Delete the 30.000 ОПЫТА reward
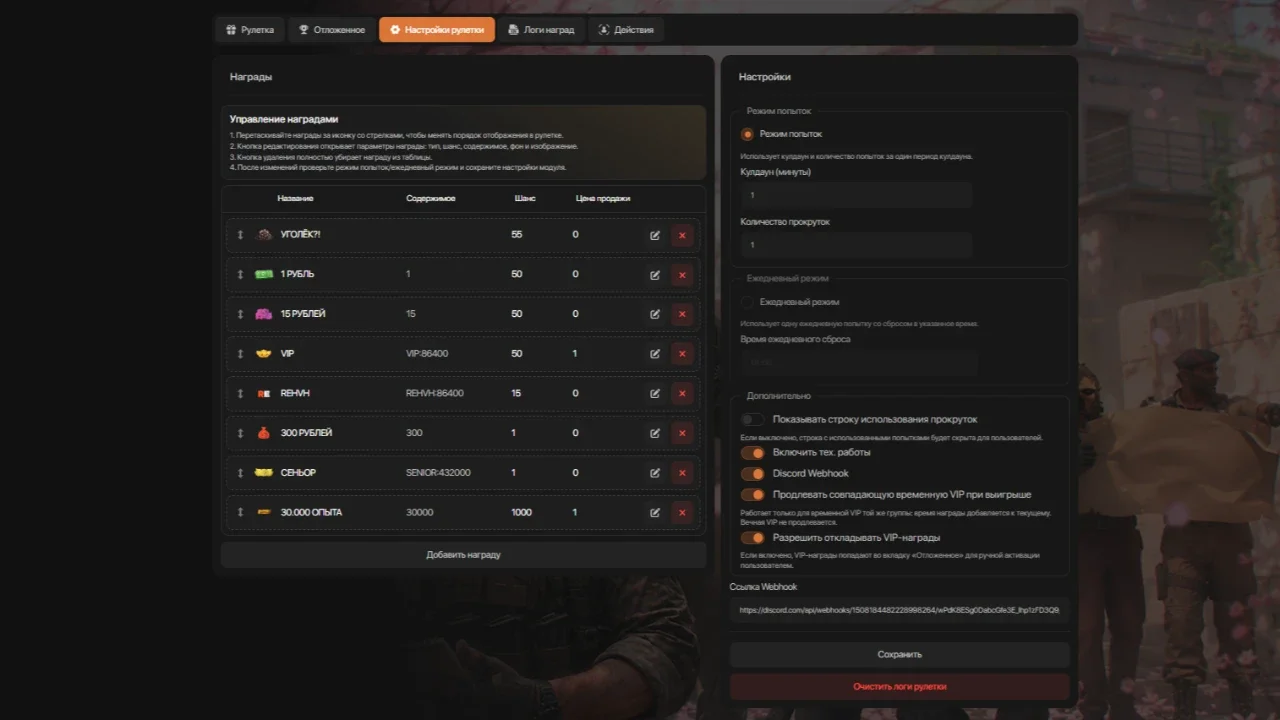This screenshot has height=720, width=1280. (x=682, y=513)
